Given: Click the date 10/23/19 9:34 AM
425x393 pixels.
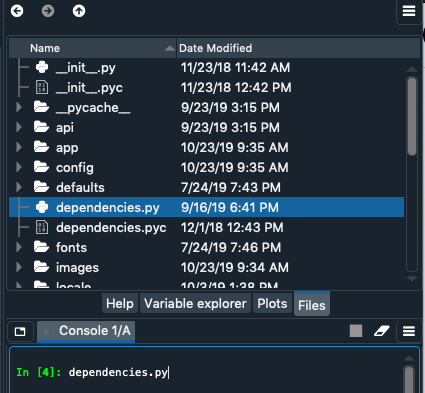Looking at the screenshot, I should [x=235, y=267].
